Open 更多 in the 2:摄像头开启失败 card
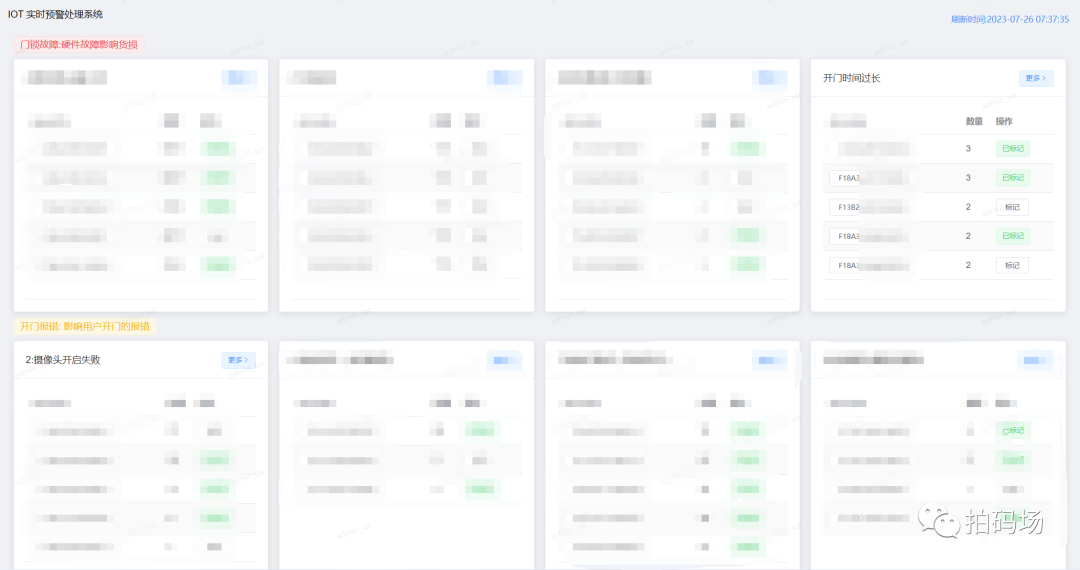 pyautogui.click(x=238, y=360)
